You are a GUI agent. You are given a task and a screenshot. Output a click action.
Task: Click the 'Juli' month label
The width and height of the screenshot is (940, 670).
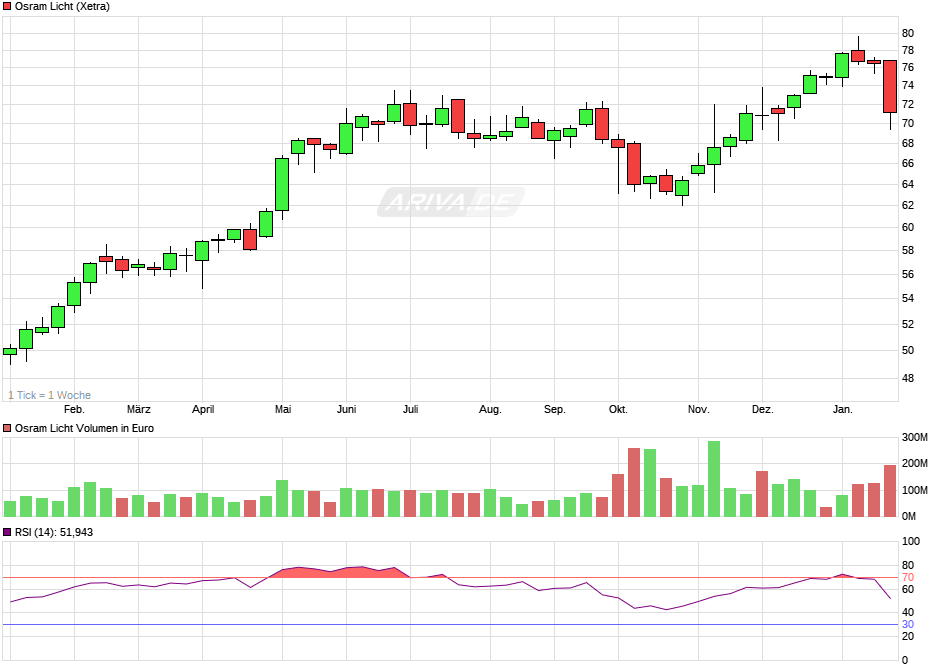tap(410, 409)
